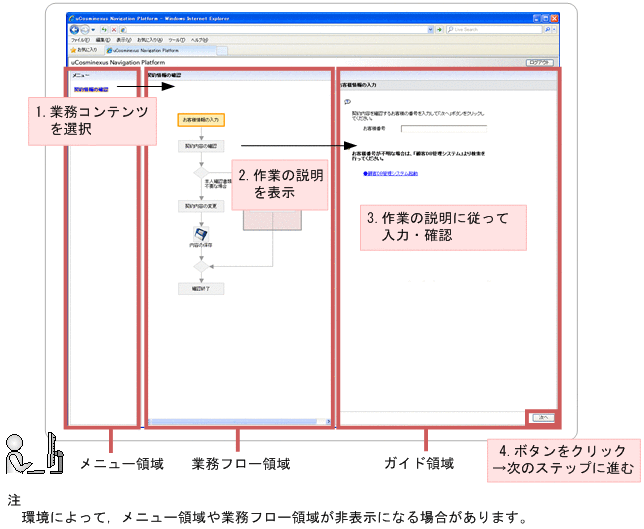644x529 pixels.
Task: Minimize the Internet Explorer window
Action: [x=537, y=18]
